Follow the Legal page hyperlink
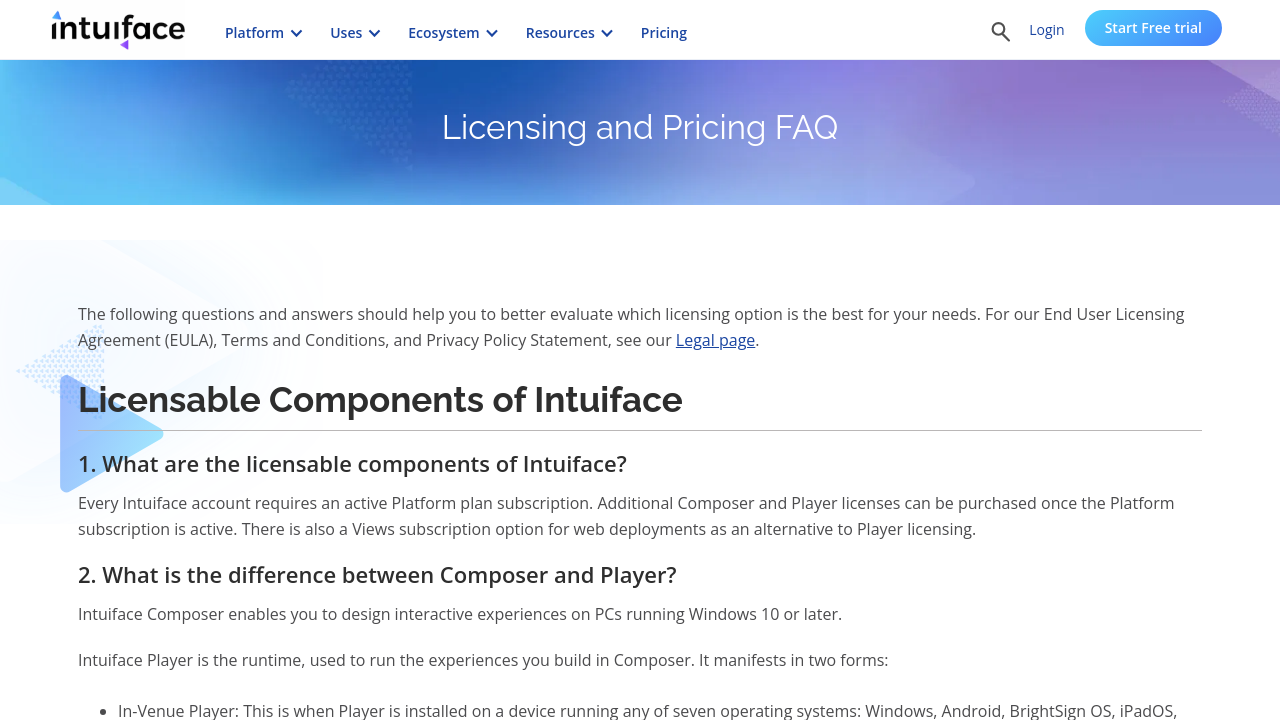 click(x=715, y=340)
